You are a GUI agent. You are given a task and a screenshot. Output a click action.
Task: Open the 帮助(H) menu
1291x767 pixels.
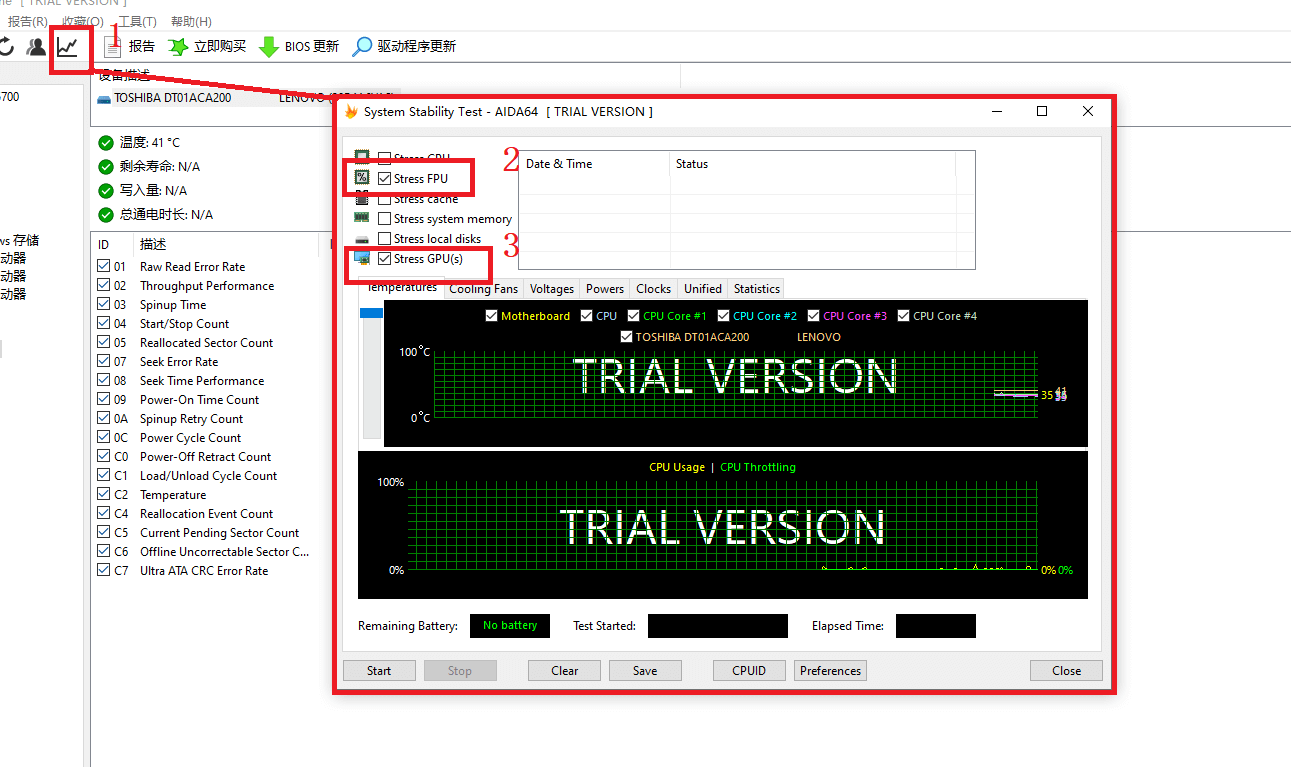191,21
